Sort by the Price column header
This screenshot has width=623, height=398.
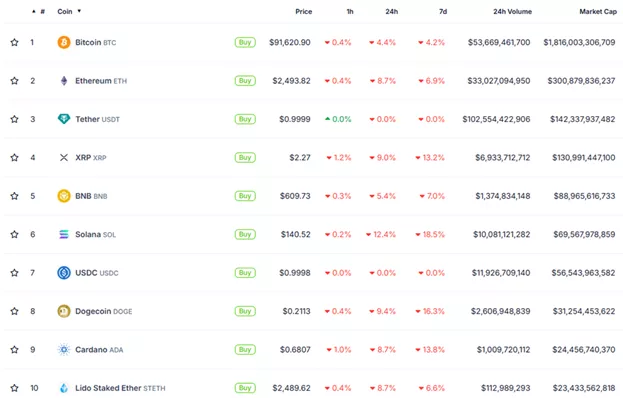pyautogui.click(x=304, y=12)
